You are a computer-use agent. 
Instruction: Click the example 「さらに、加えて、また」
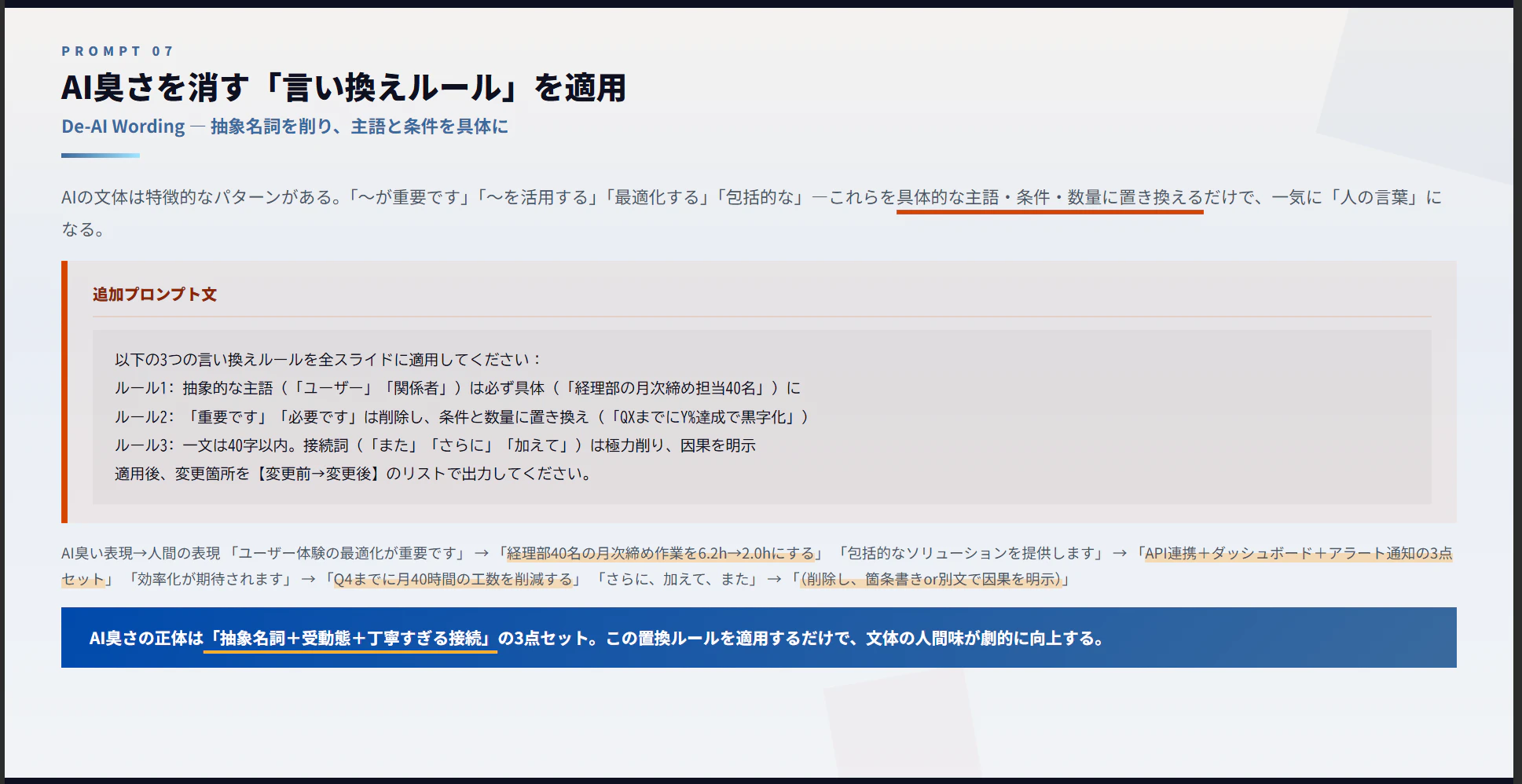click(x=677, y=580)
